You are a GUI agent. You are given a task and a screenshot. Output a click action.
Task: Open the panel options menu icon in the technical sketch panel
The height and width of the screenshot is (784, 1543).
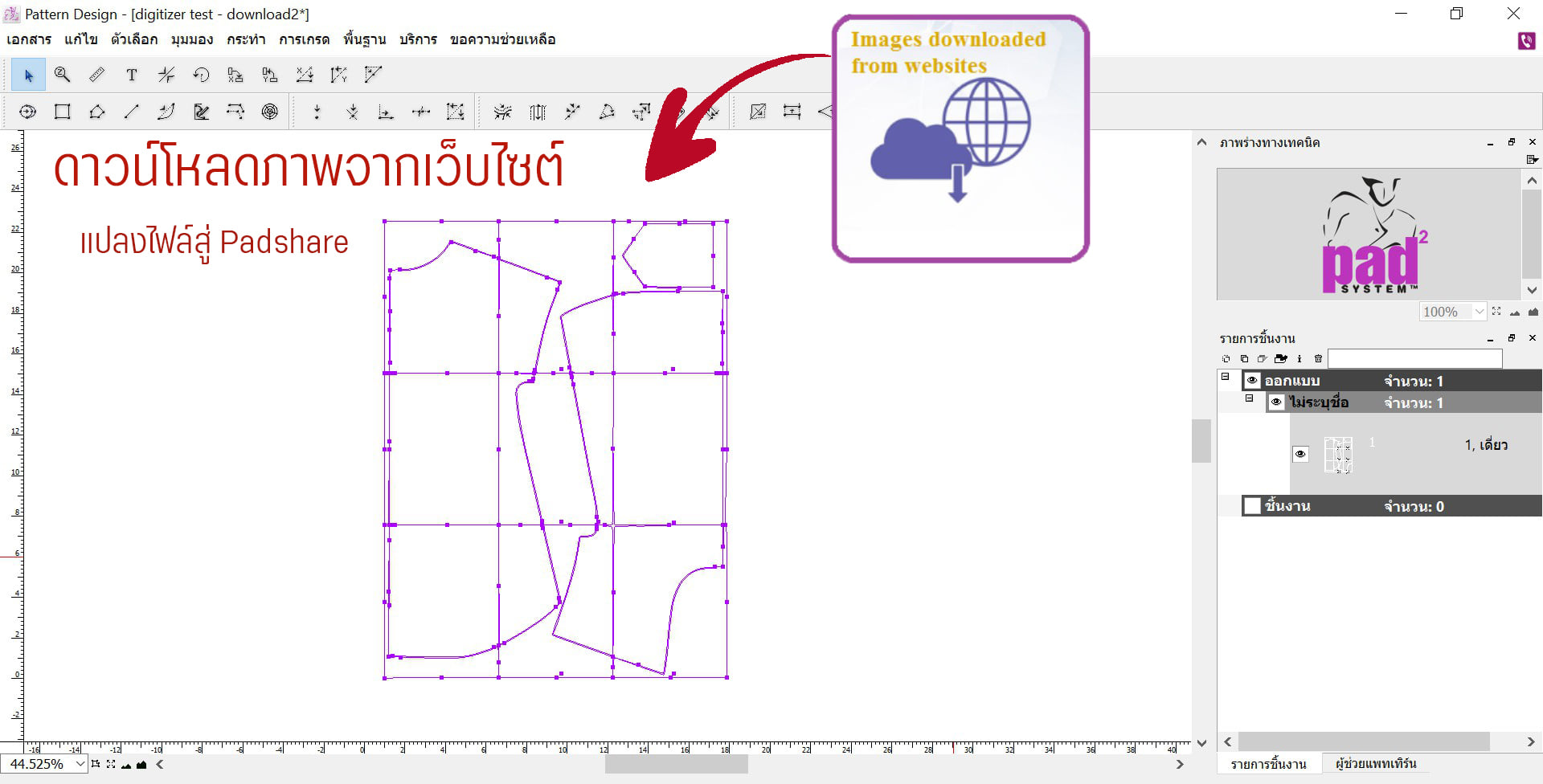tap(1532, 160)
